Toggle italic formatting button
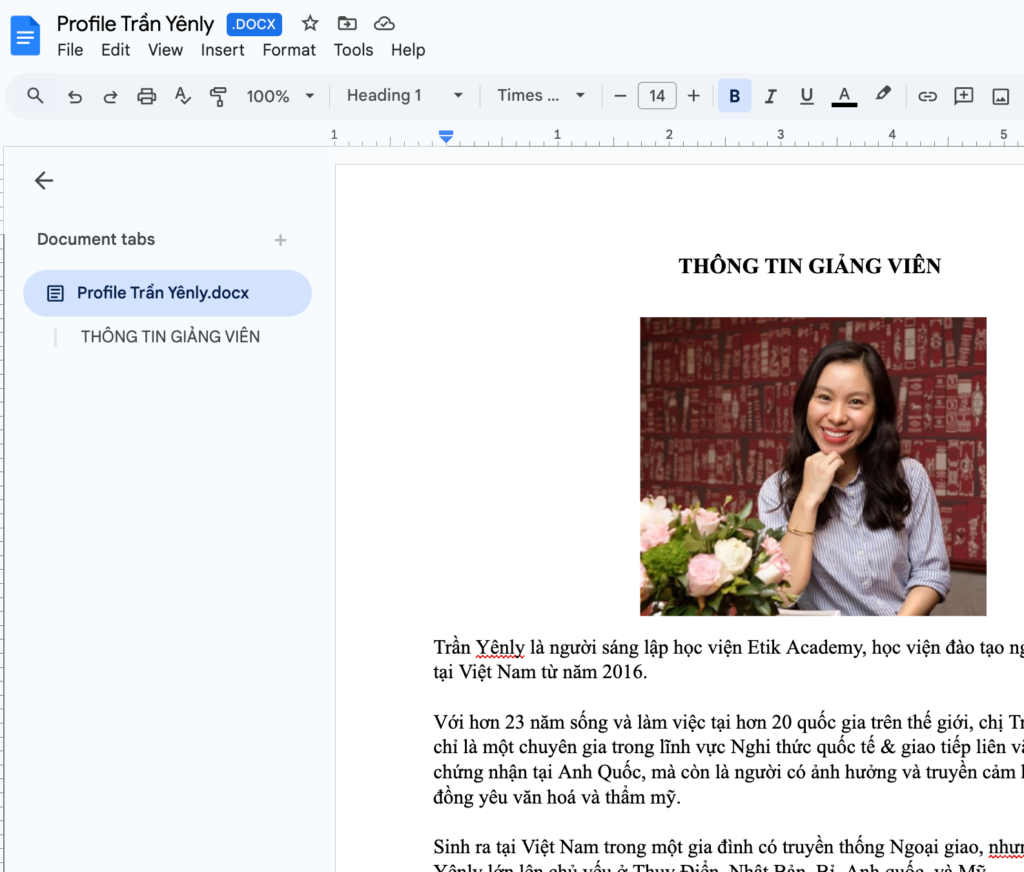1024x872 pixels. coord(770,96)
